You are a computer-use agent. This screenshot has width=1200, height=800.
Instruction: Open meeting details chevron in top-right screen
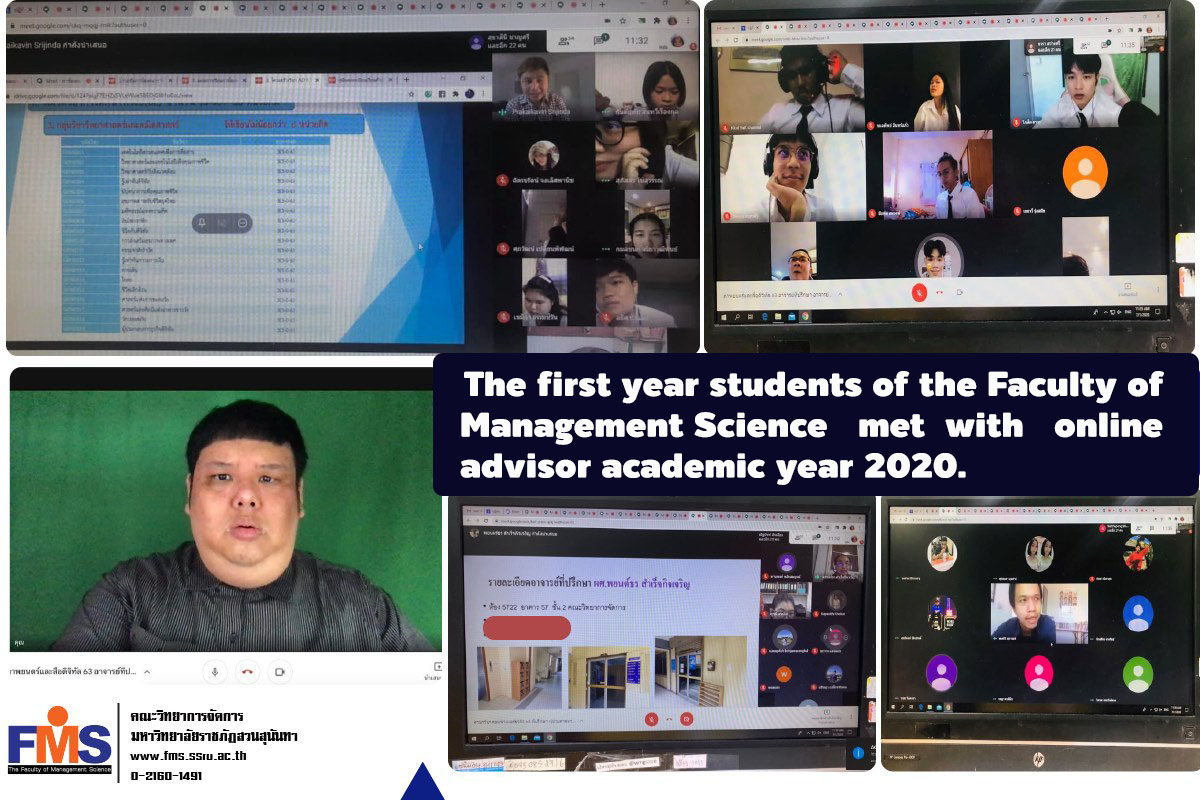point(840,295)
